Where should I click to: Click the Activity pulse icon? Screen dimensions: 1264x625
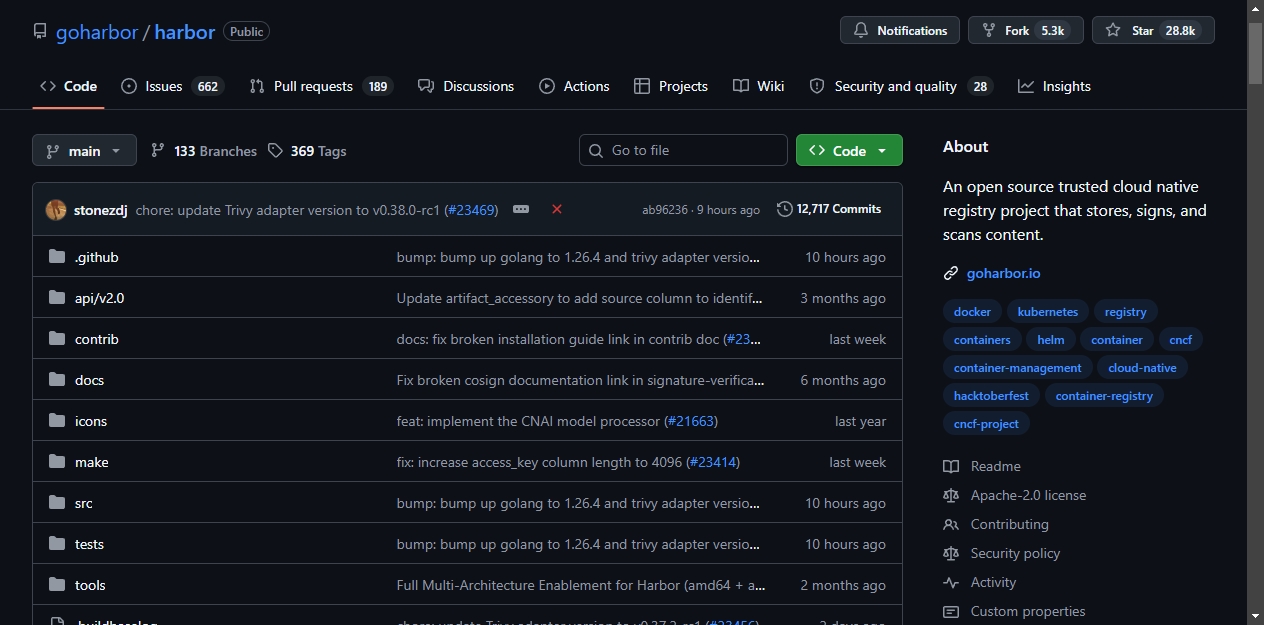click(x=951, y=582)
